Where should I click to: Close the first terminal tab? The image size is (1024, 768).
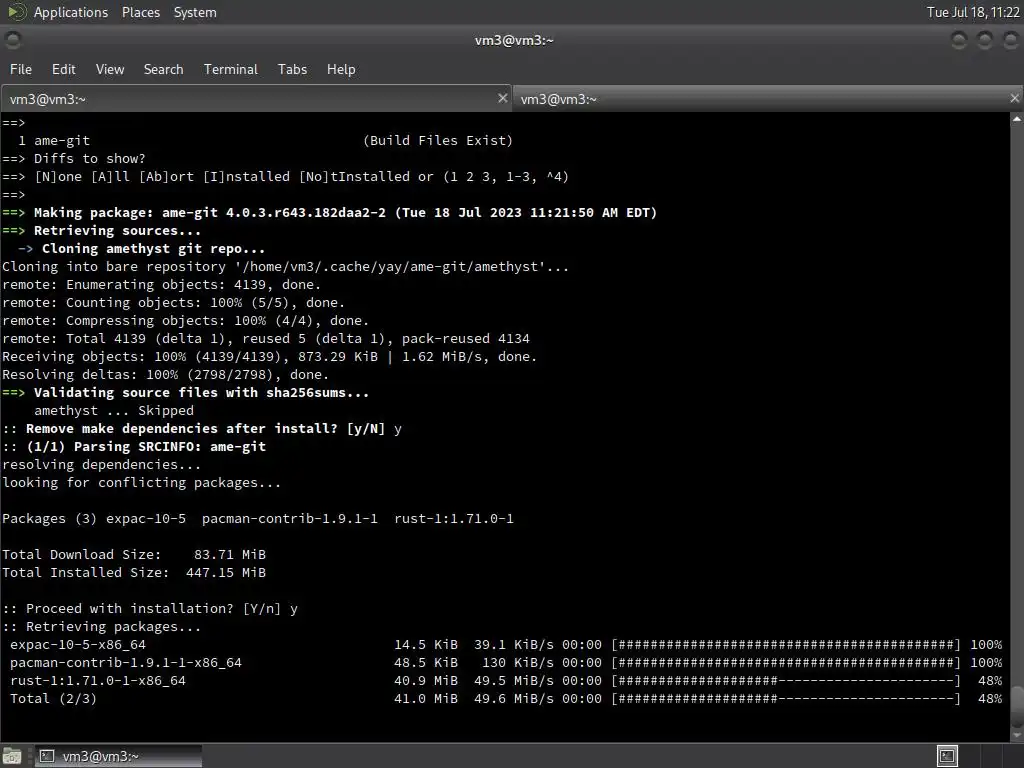click(x=502, y=98)
